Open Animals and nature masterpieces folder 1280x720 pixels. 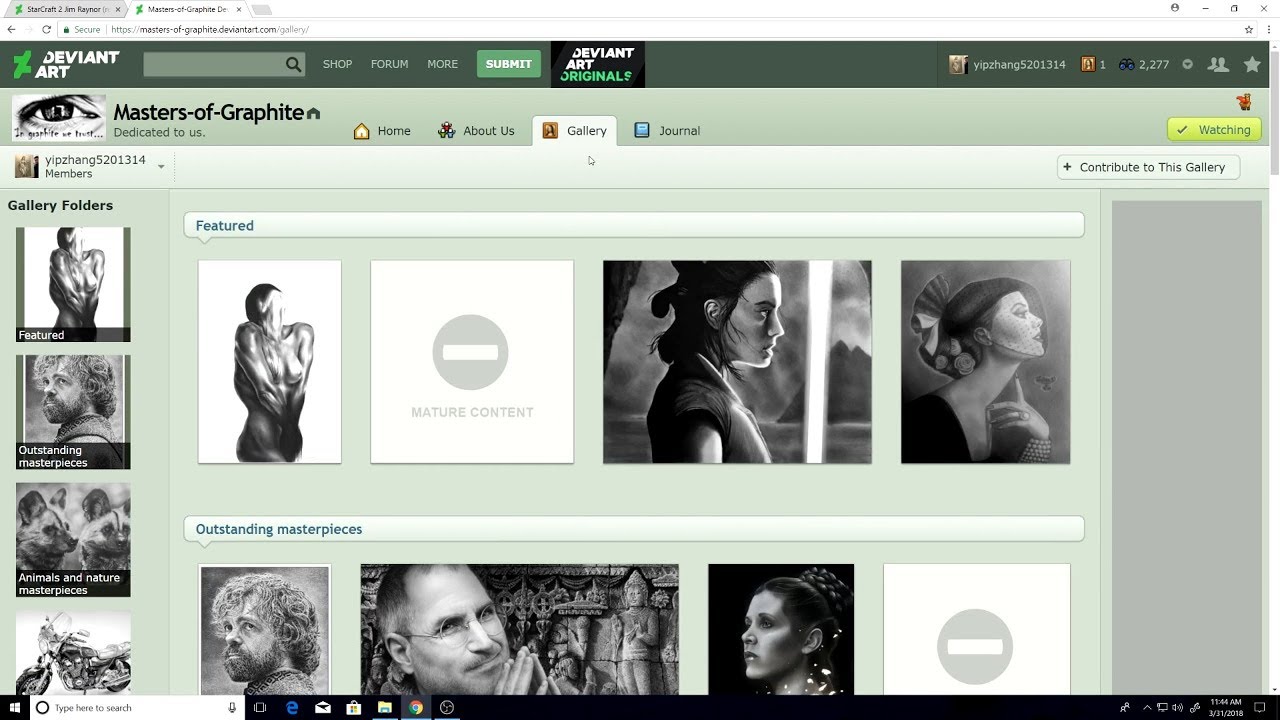click(73, 540)
